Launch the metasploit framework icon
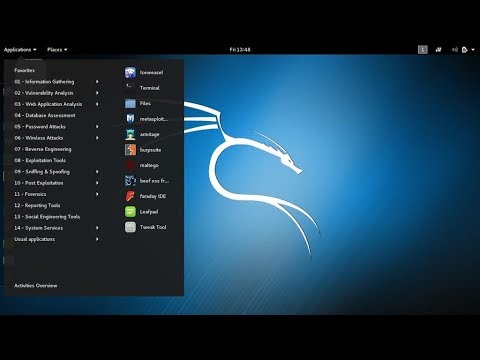 [130, 119]
